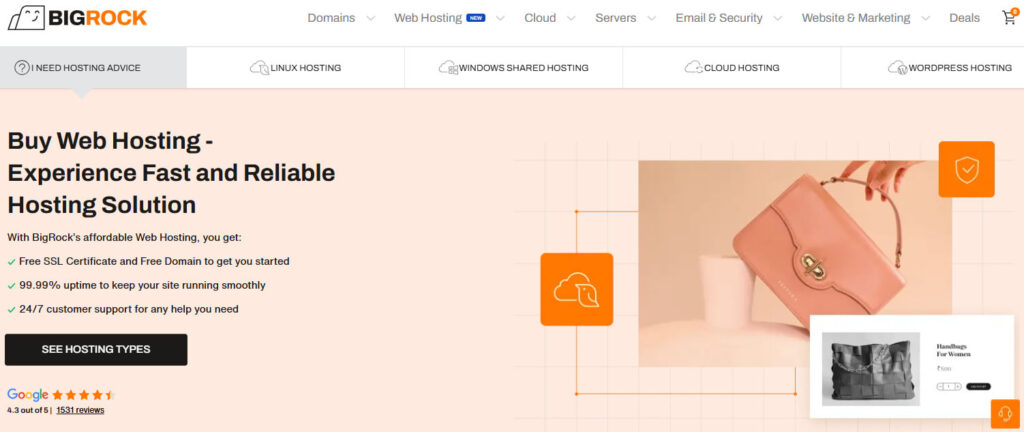
Task: Open the Servers menu
Action: [616, 18]
